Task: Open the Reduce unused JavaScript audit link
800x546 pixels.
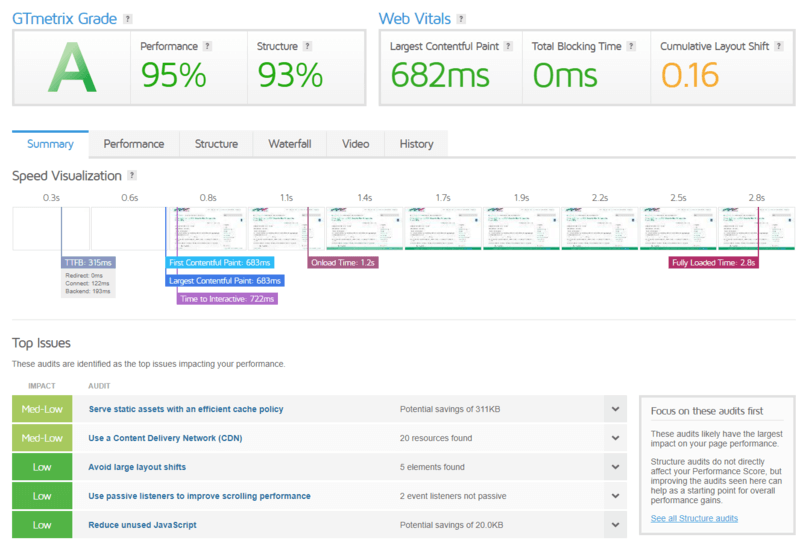Action: point(143,525)
